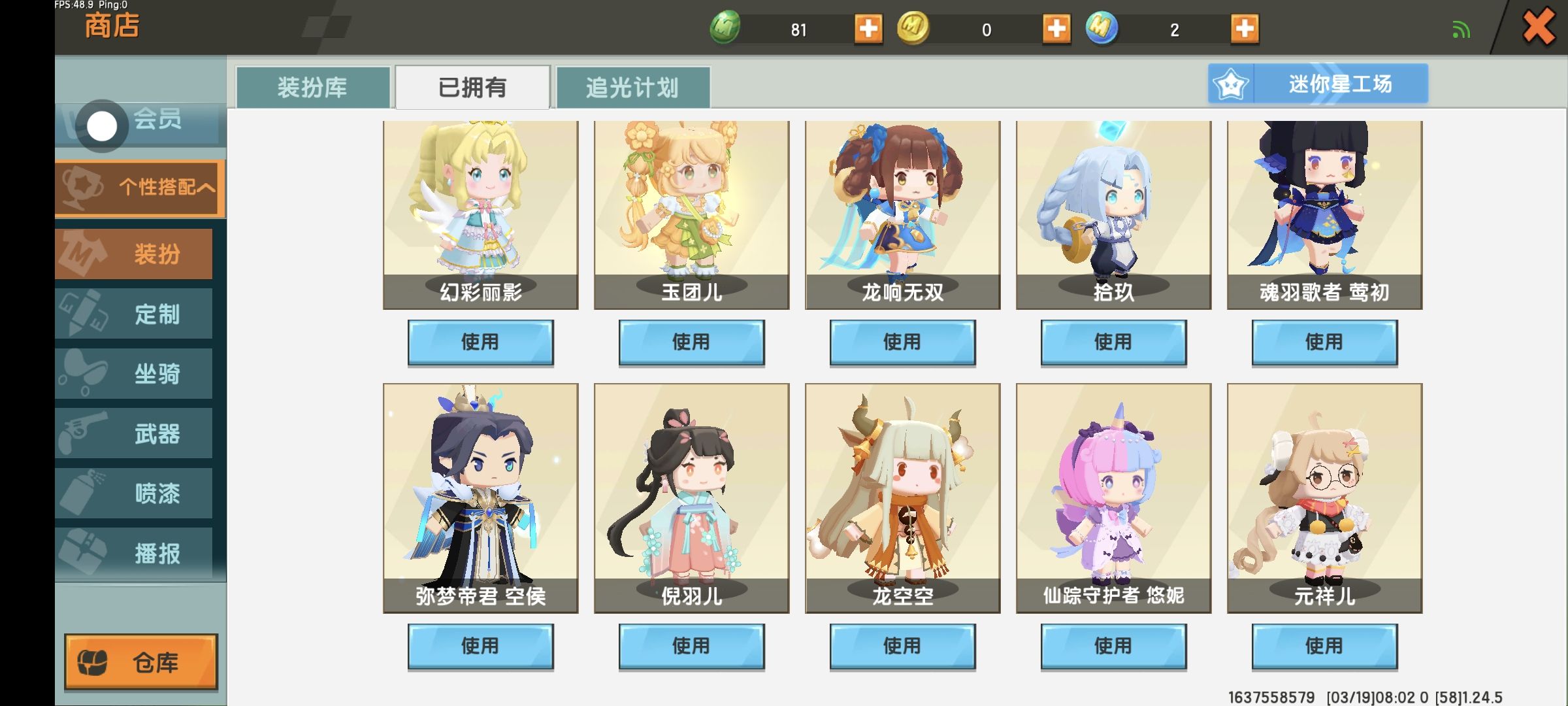Viewport: 1568px width, 706px height.
Task: Select the 拾玖 character thumbnail
Action: pos(1113,215)
